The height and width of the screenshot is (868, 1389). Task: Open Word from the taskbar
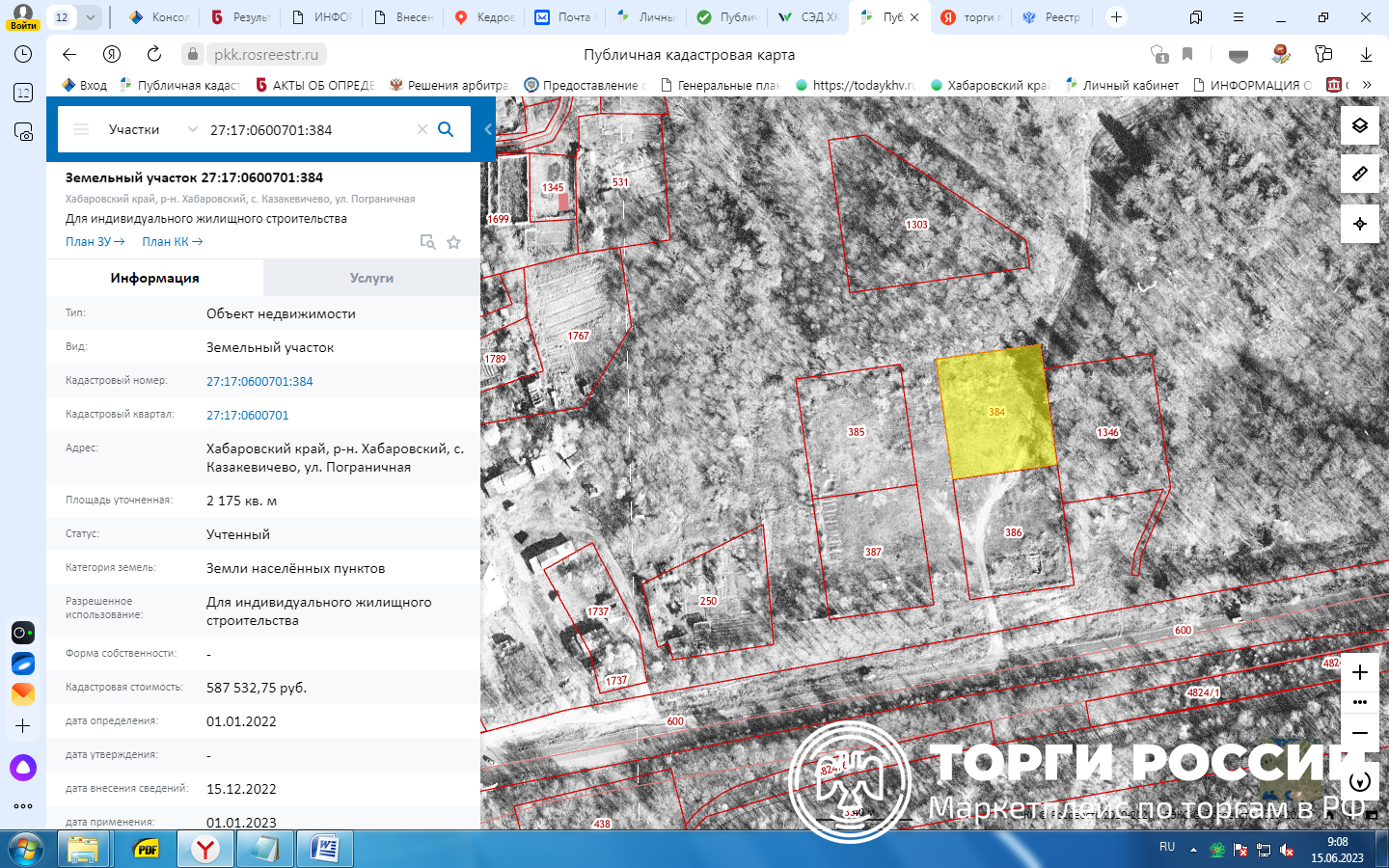coord(324,850)
